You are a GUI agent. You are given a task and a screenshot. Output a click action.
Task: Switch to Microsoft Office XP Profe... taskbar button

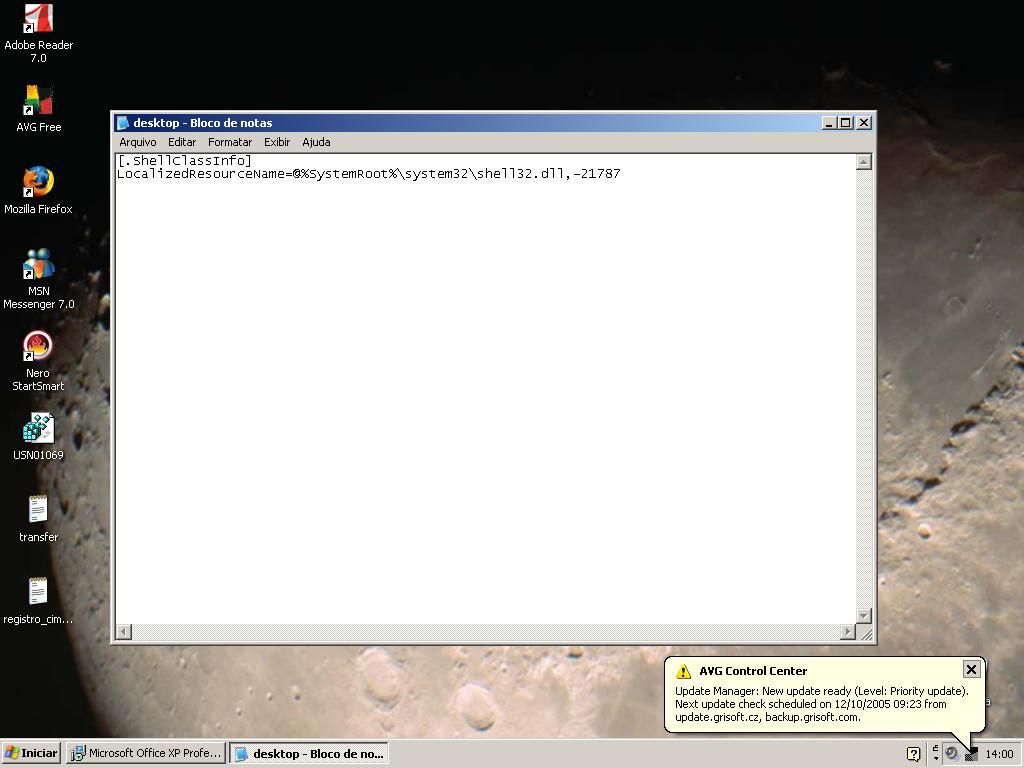(x=146, y=753)
